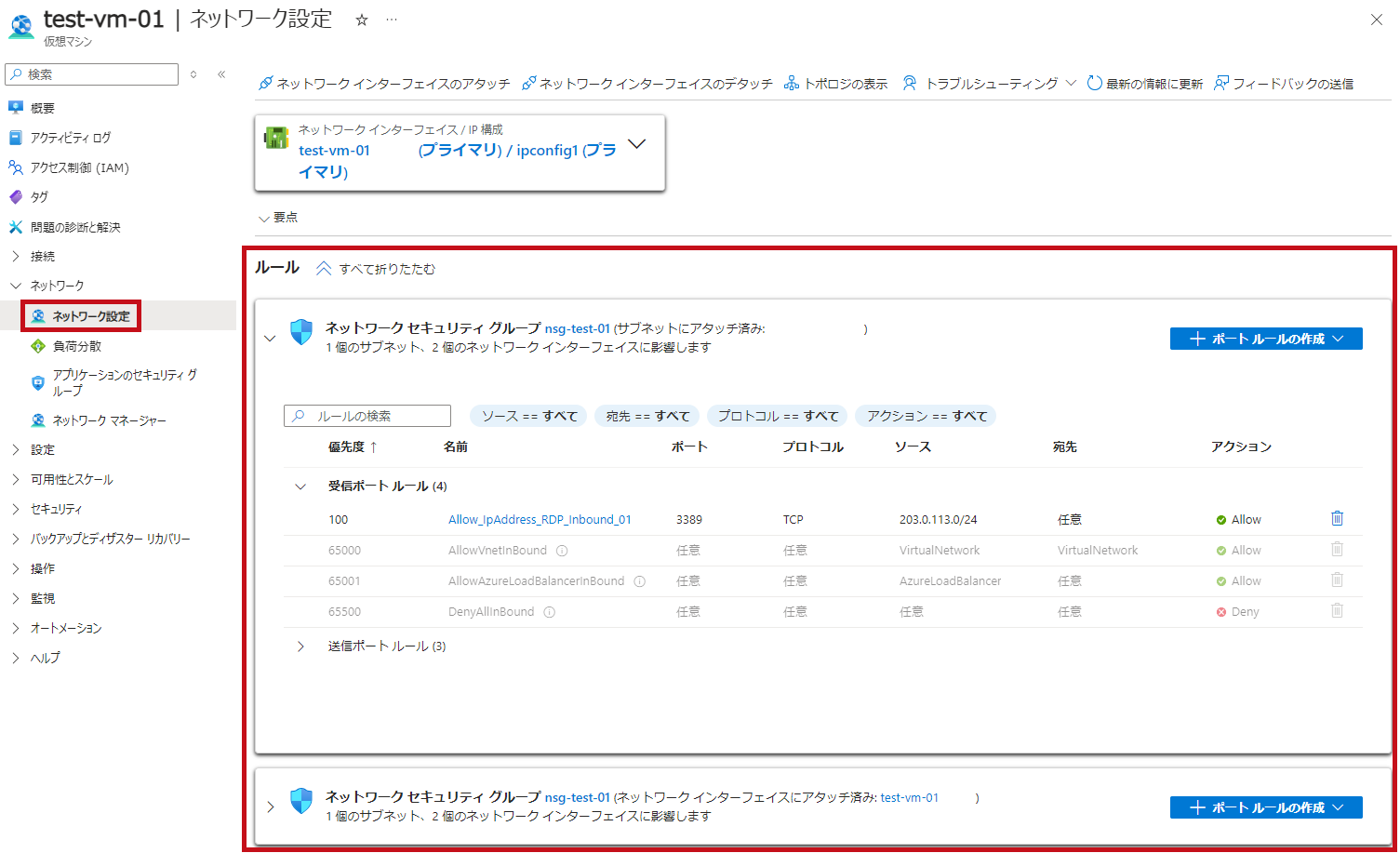This screenshot has height=853, width=1400.
Task: Open the test-vm-01 network interface link
Action: [910, 797]
